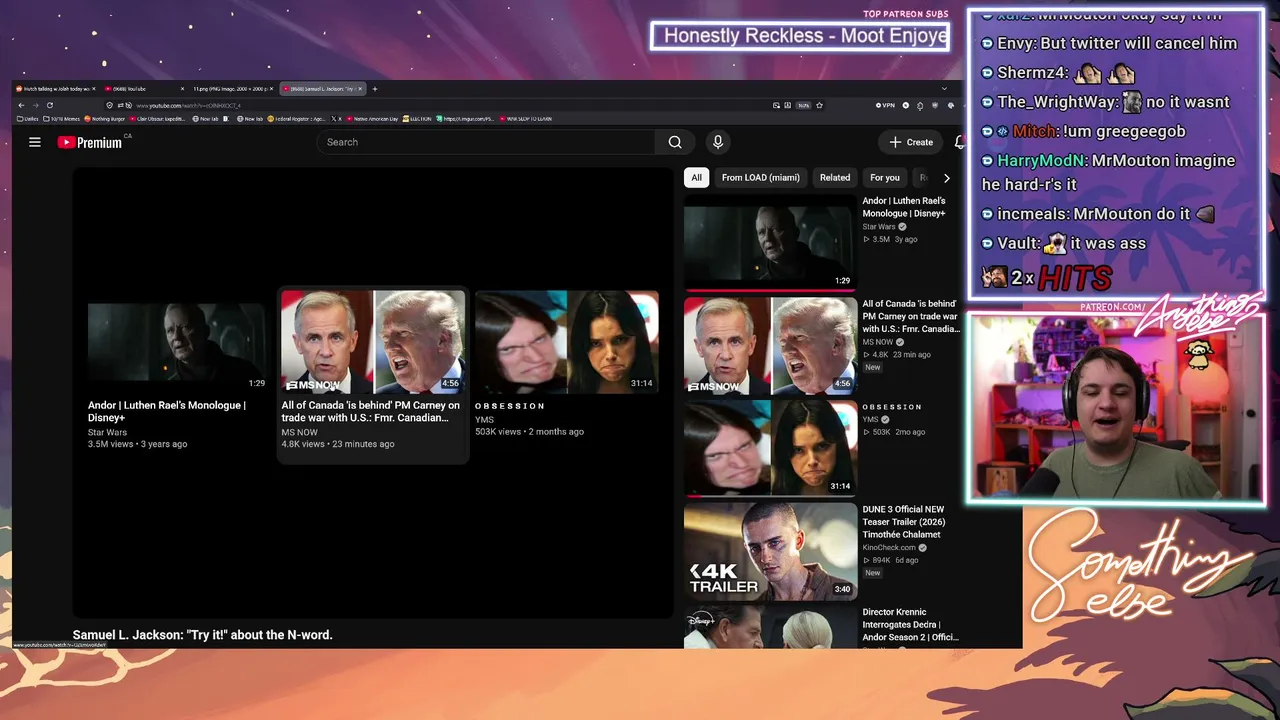Select the All filter chip
1280x720 pixels.
[696, 178]
